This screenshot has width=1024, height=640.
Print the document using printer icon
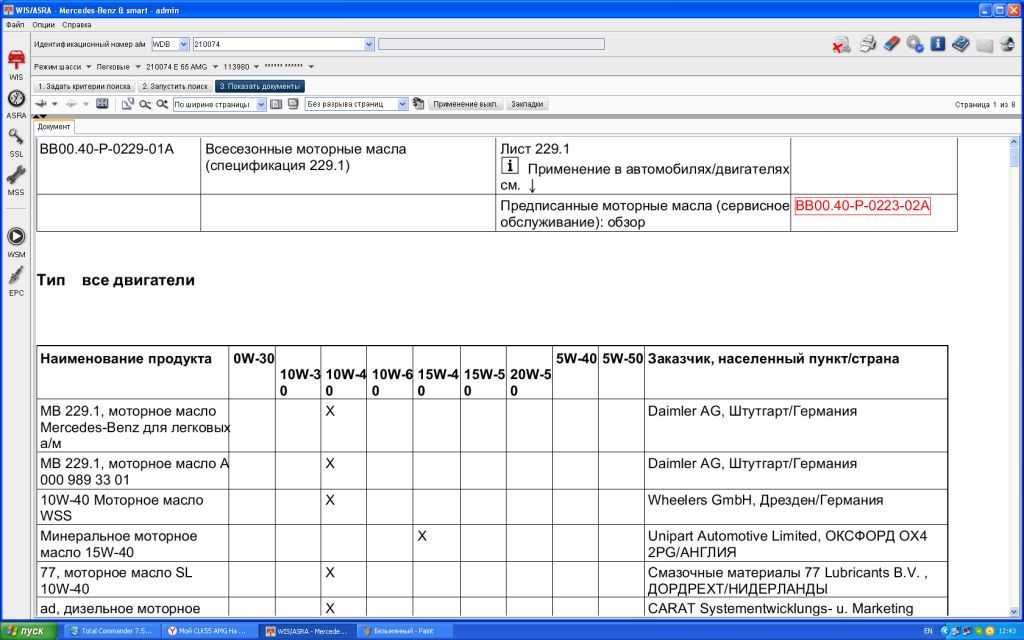coord(867,44)
